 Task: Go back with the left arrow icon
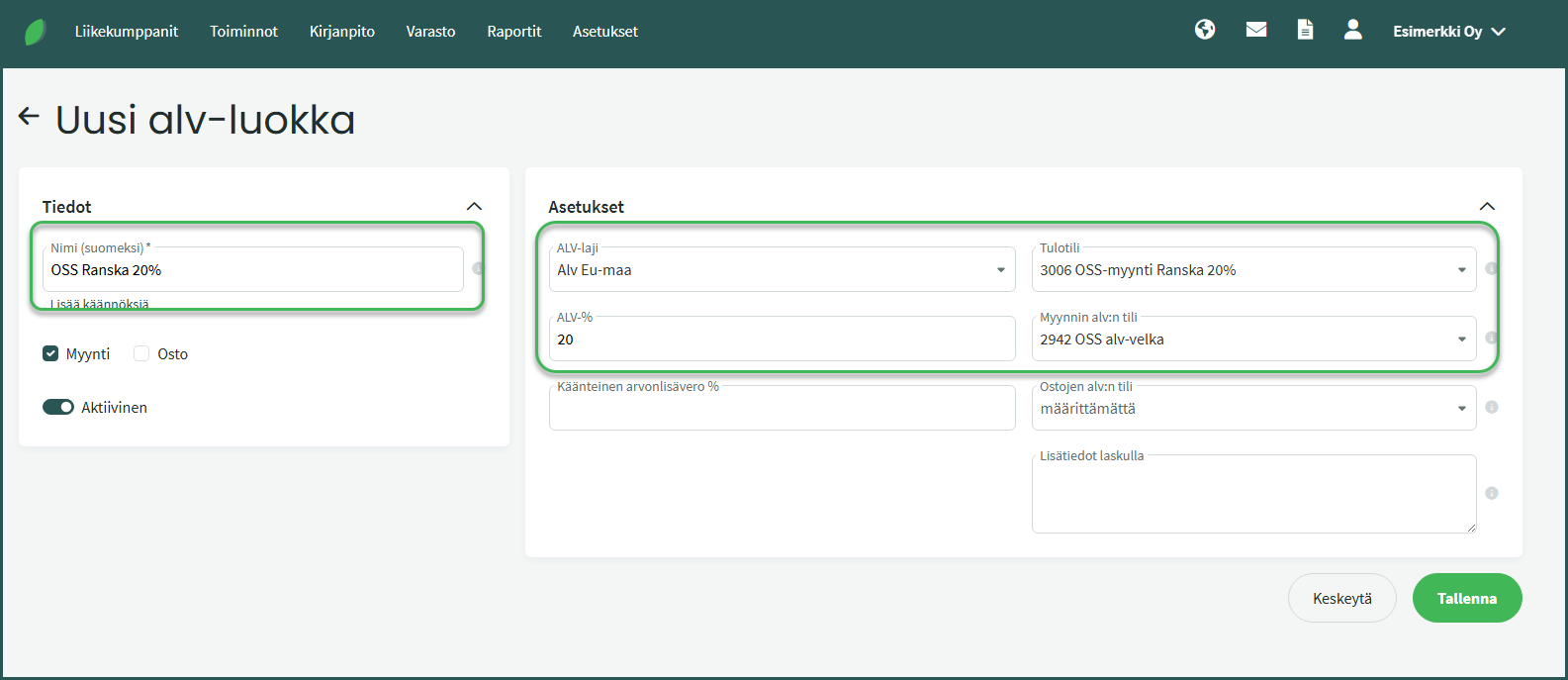coord(29,117)
